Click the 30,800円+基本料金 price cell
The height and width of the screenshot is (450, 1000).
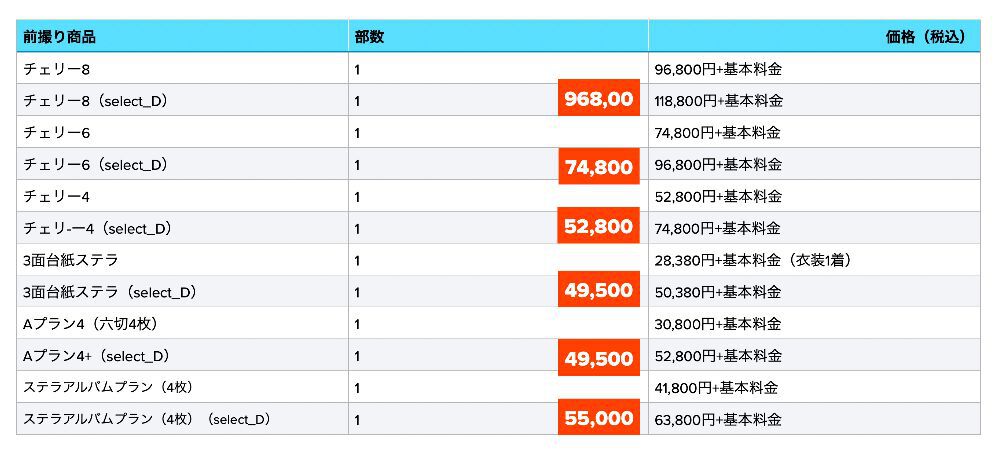(717, 324)
